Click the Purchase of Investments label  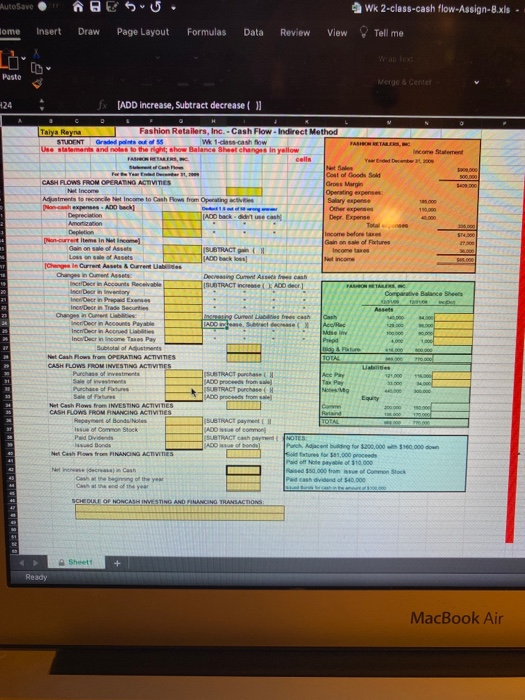click(x=106, y=374)
